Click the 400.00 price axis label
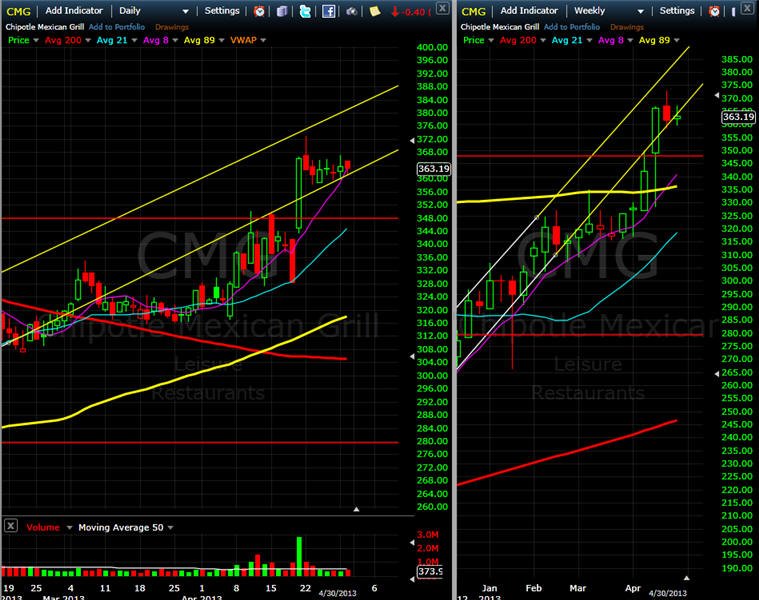 [432, 47]
